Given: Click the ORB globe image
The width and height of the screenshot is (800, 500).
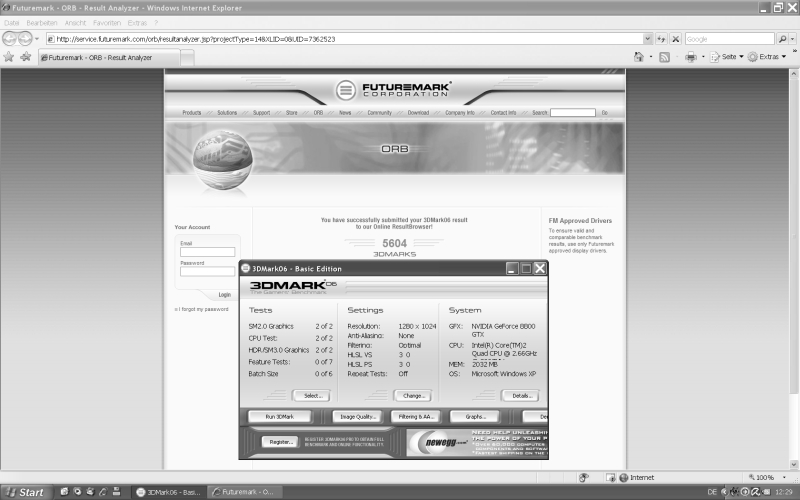Looking at the screenshot, I should [222, 160].
